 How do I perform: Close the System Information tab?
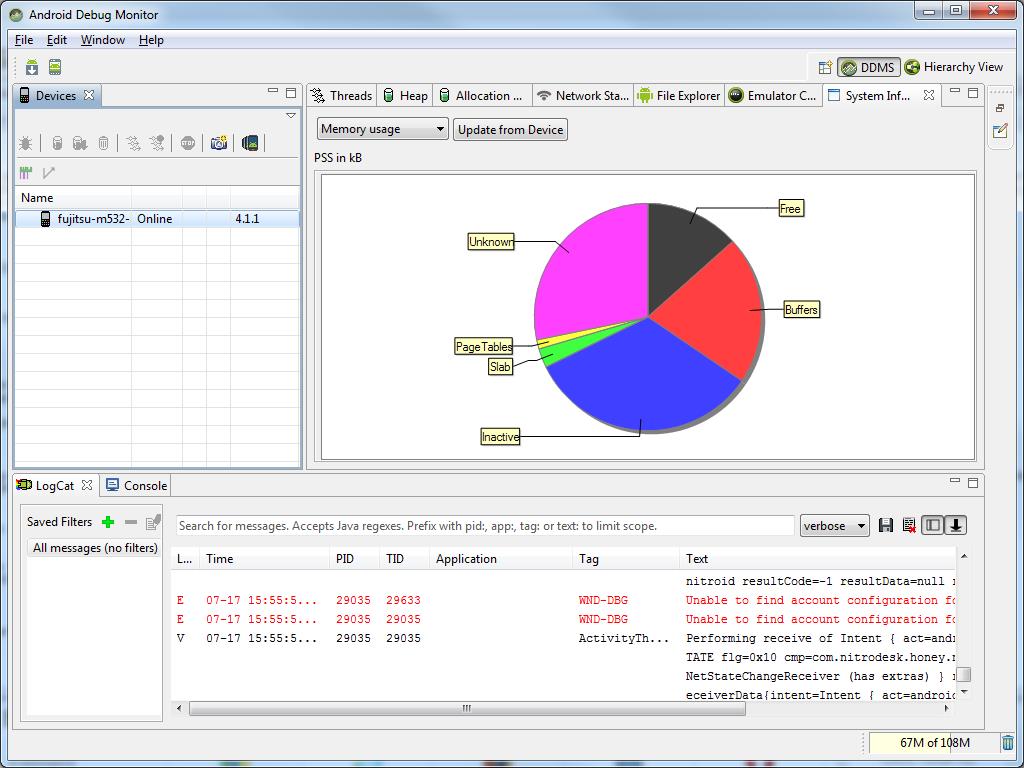(929, 95)
